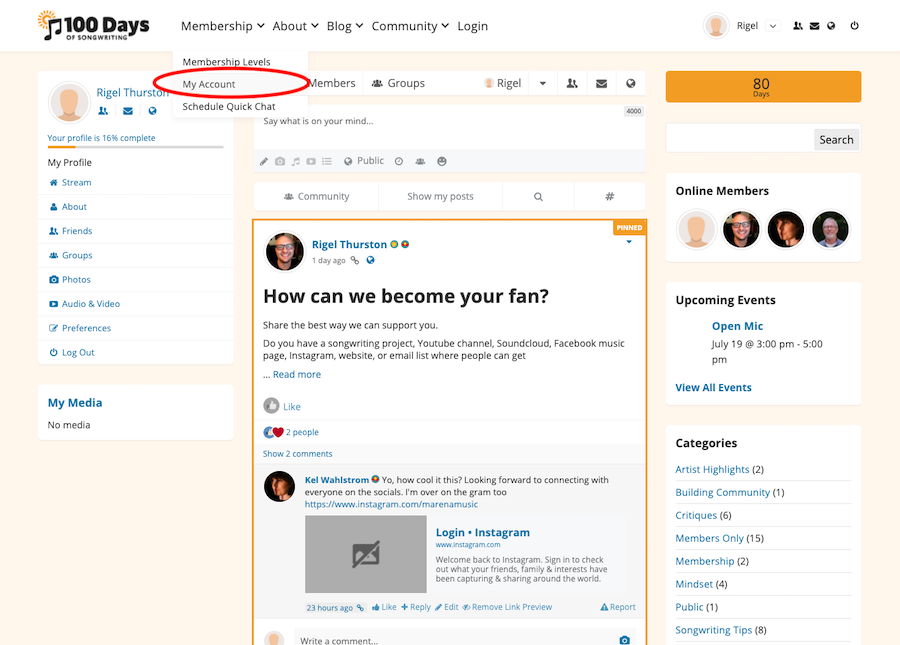Open Audio & Video in profile sidebar
Image resolution: width=900 pixels, height=645 pixels.
tap(91, 304)
